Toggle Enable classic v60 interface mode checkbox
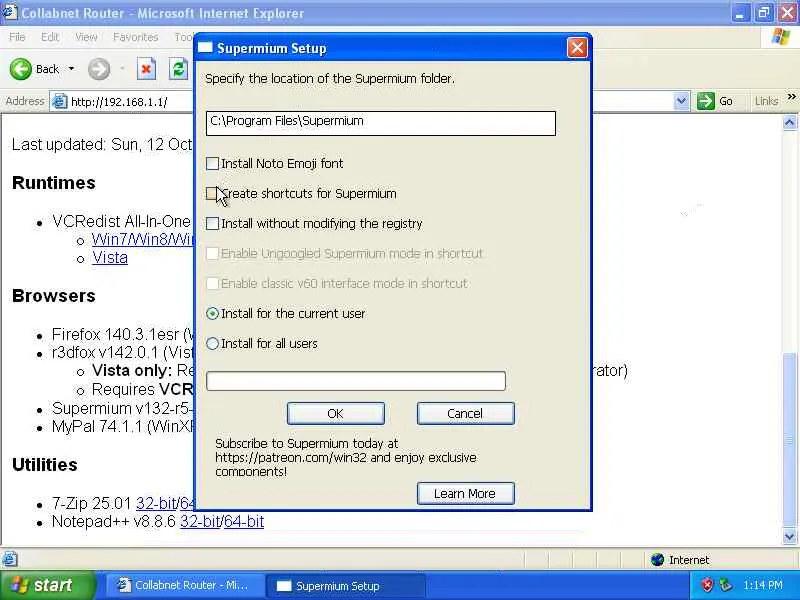 (212, 284)
